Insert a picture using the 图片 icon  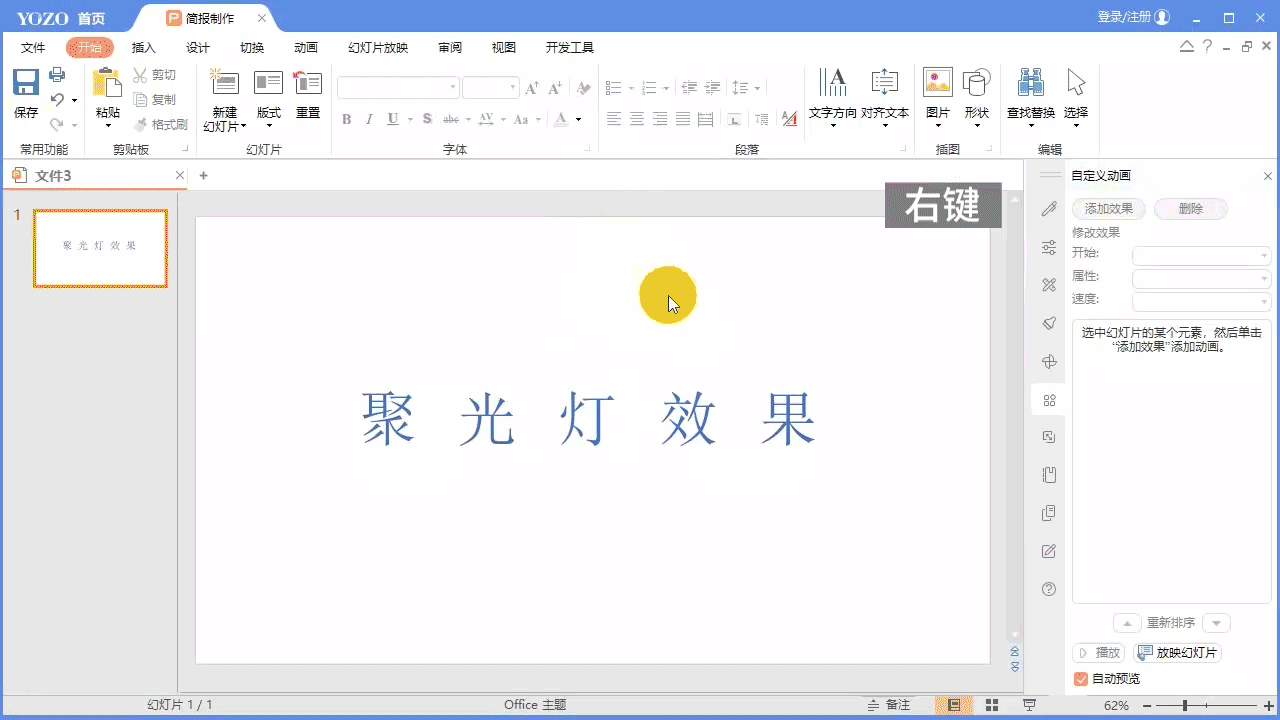(x=938, y=84)
